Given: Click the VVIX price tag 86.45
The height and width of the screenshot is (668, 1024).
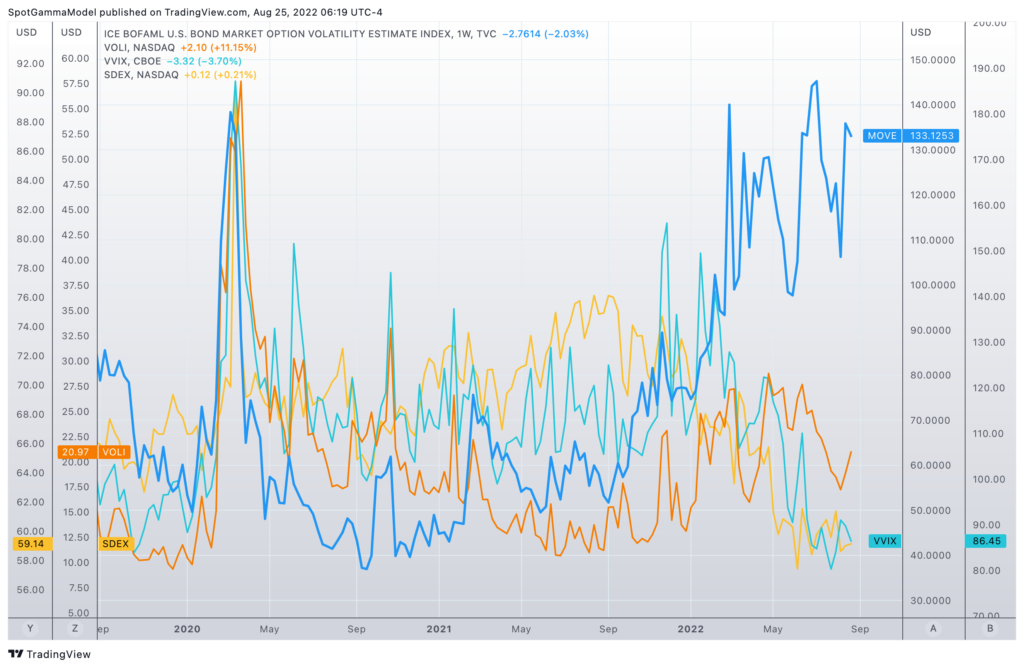Looking at the screenshot, I should click(x=986, y=541).
